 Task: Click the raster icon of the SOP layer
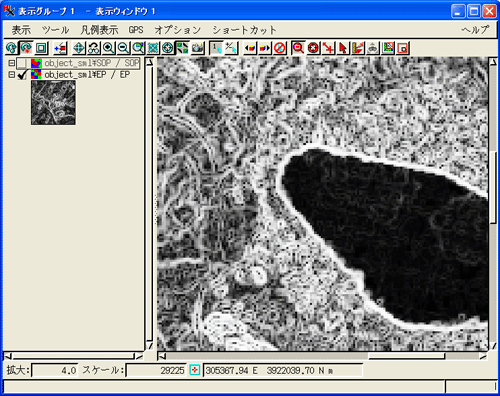click(36, 63)
